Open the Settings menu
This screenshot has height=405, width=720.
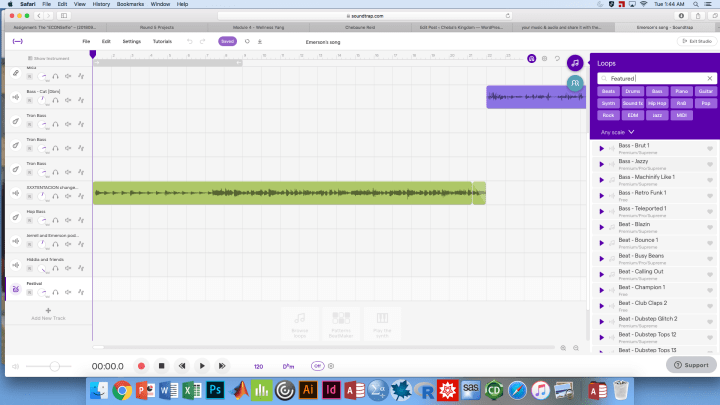coord(131,41)
